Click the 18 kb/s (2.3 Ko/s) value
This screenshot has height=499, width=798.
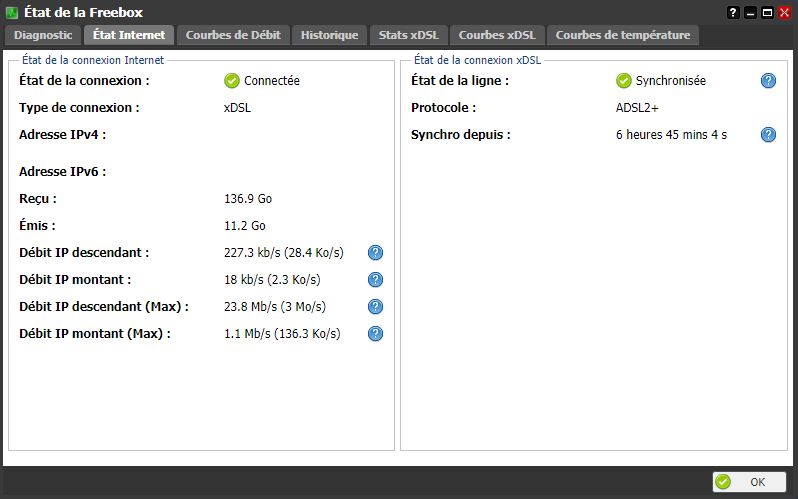[x=272, y=280]
